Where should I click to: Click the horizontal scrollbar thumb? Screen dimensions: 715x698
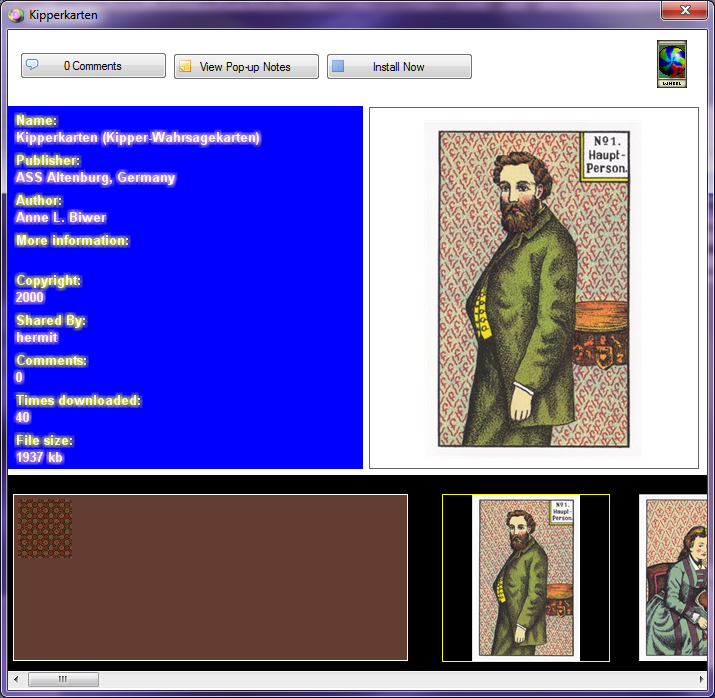(63, 679)
